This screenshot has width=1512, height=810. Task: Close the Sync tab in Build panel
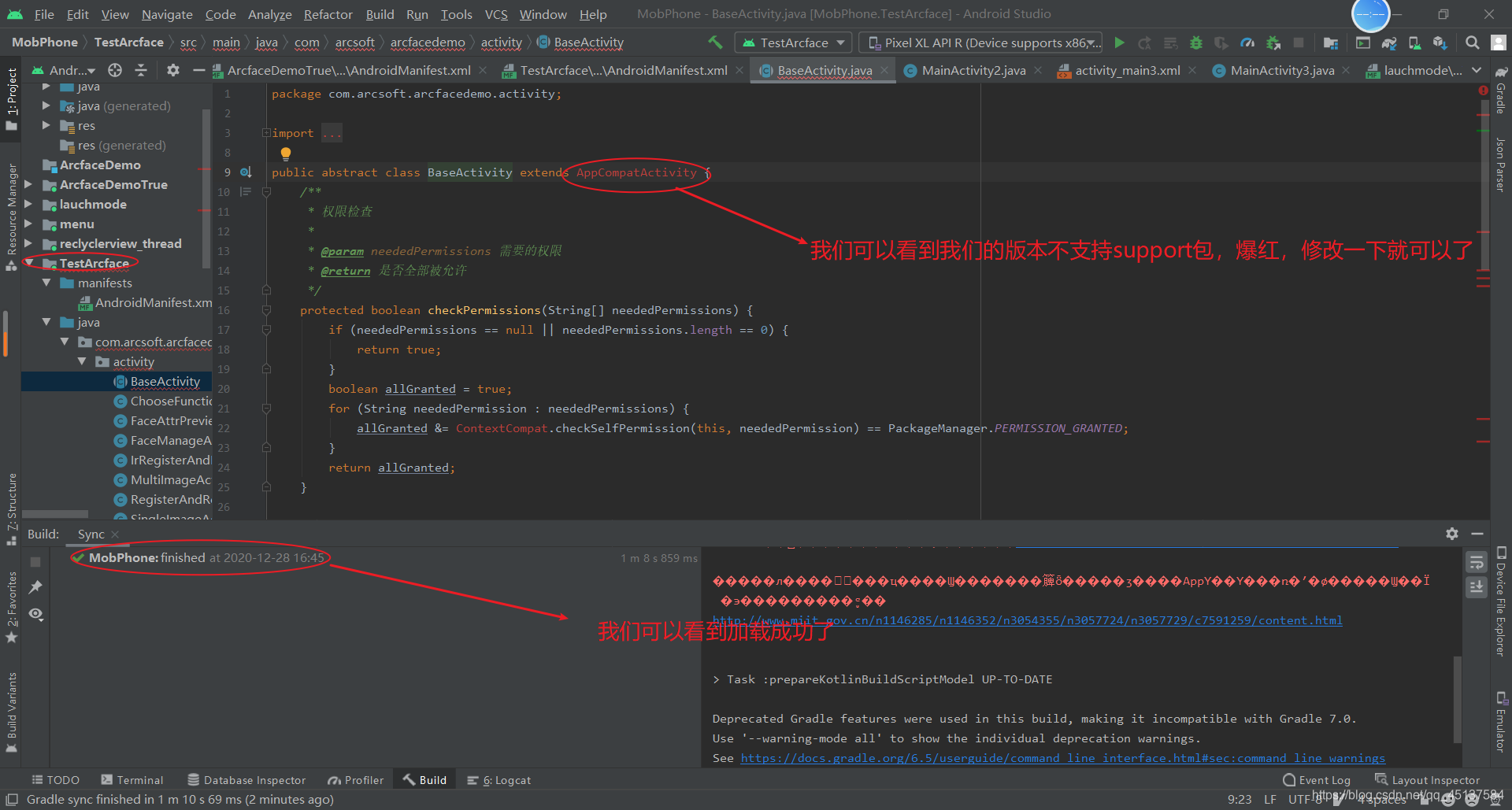(115, 534)
